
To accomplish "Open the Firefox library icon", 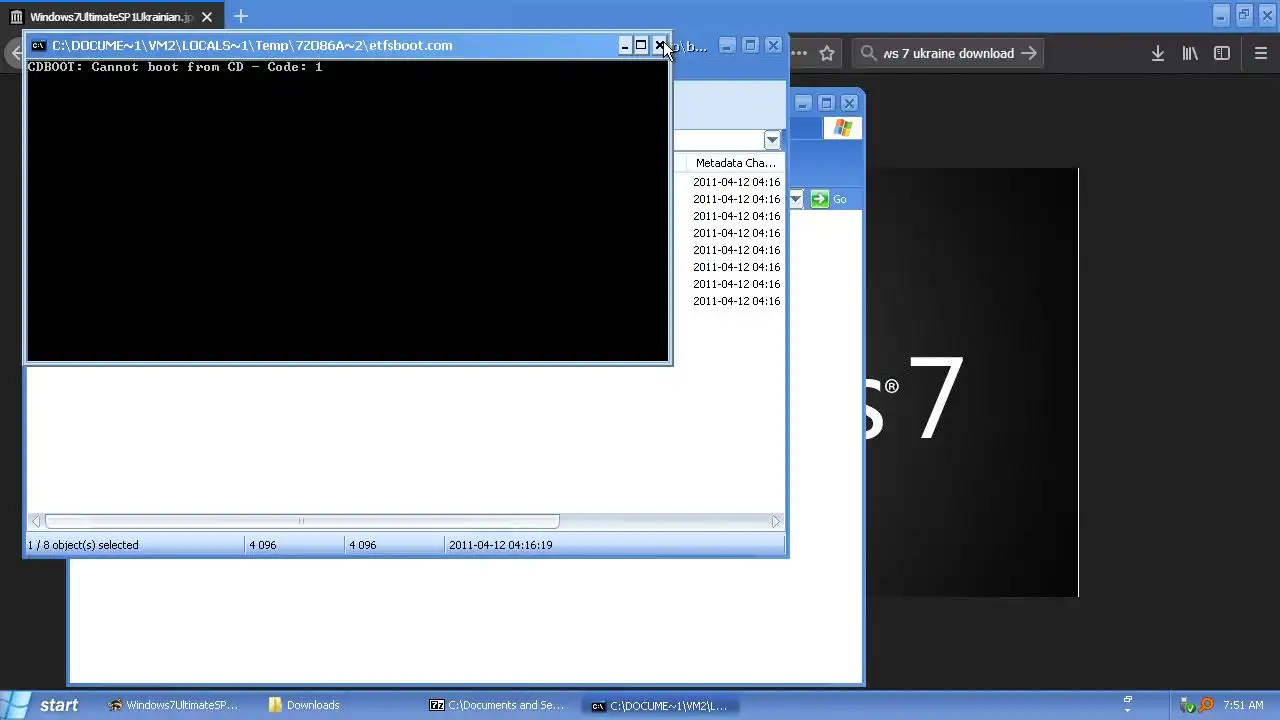I will (x=1190, y=54).
